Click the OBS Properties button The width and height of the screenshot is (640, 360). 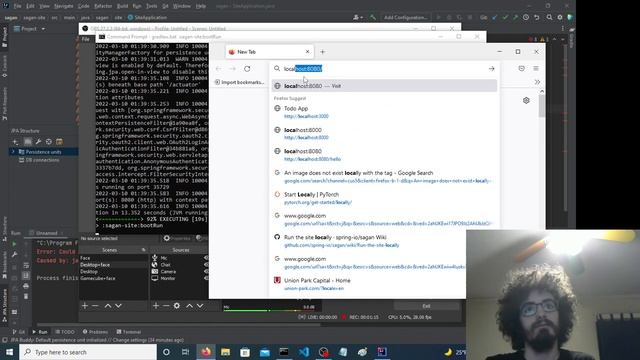click(x=177, y=238)
